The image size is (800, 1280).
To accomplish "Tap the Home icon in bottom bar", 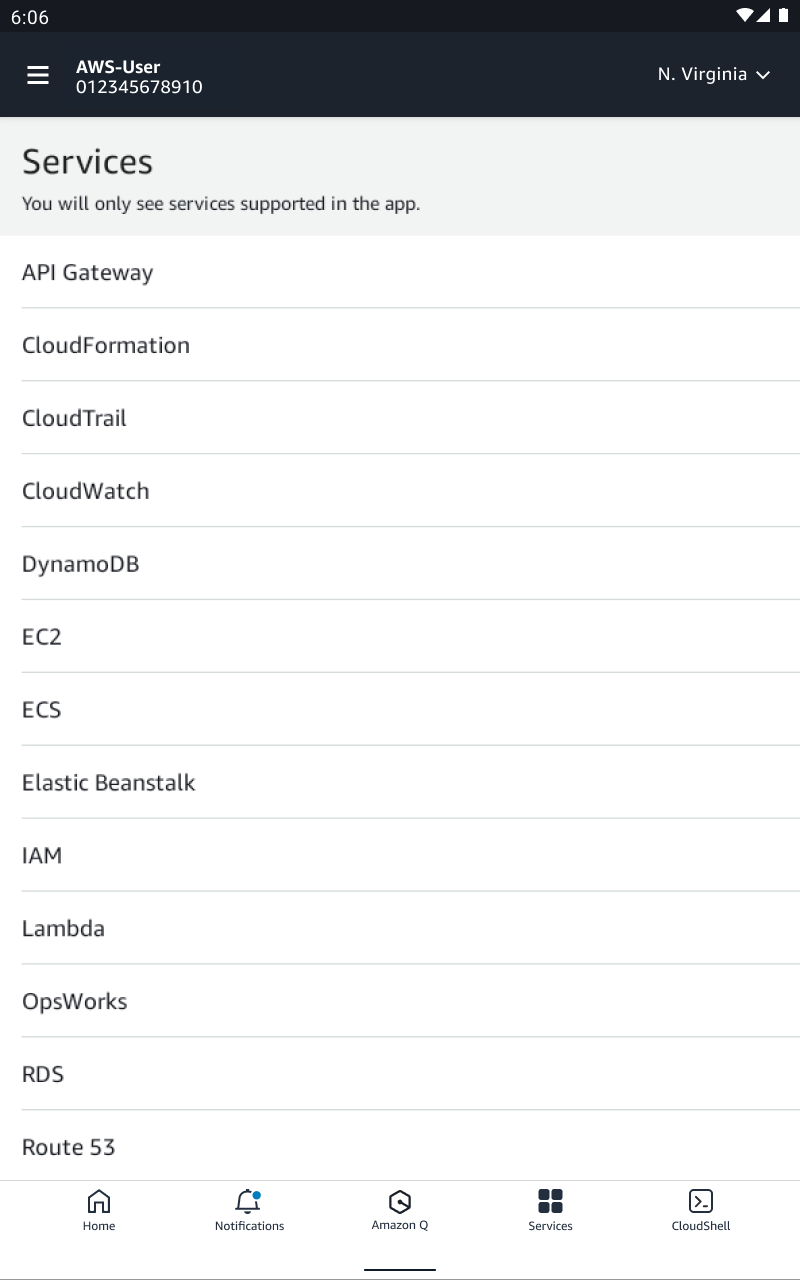I will 99,1201.
